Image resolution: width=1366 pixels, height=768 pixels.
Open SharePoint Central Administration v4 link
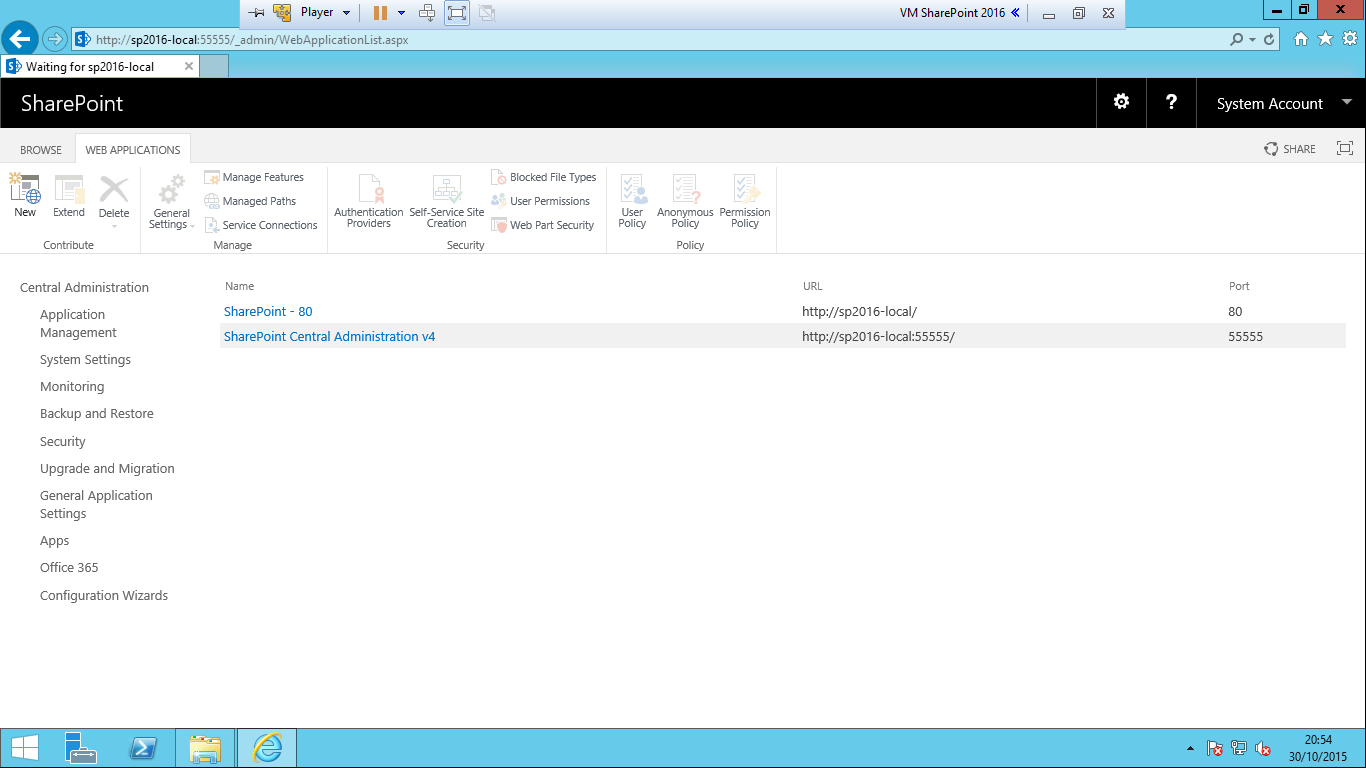(330, 336)
